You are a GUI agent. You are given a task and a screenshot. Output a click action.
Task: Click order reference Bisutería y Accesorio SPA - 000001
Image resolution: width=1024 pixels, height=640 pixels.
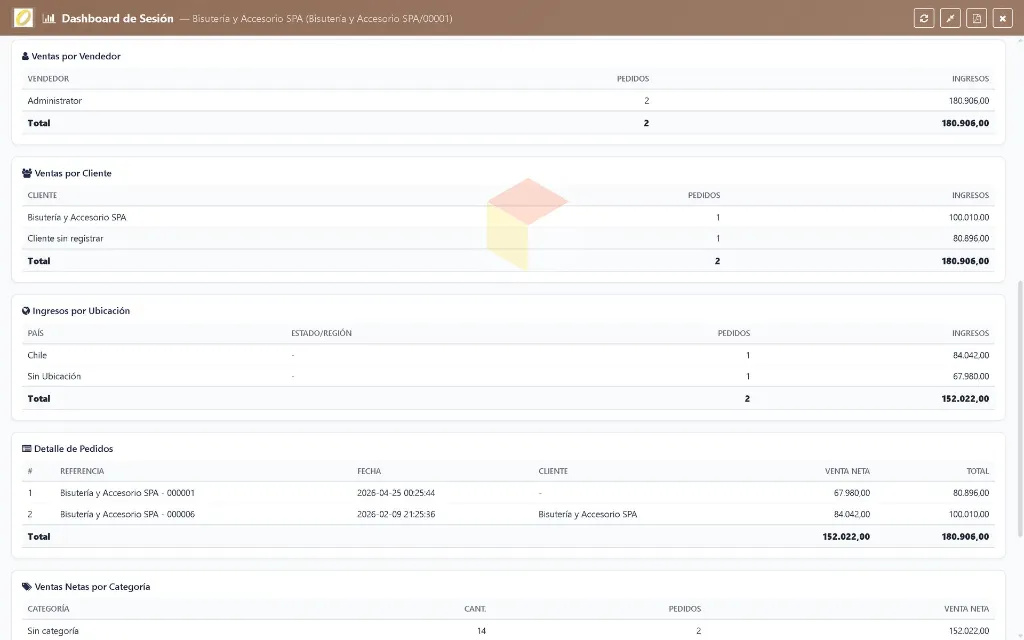click(x=127, y=493)
